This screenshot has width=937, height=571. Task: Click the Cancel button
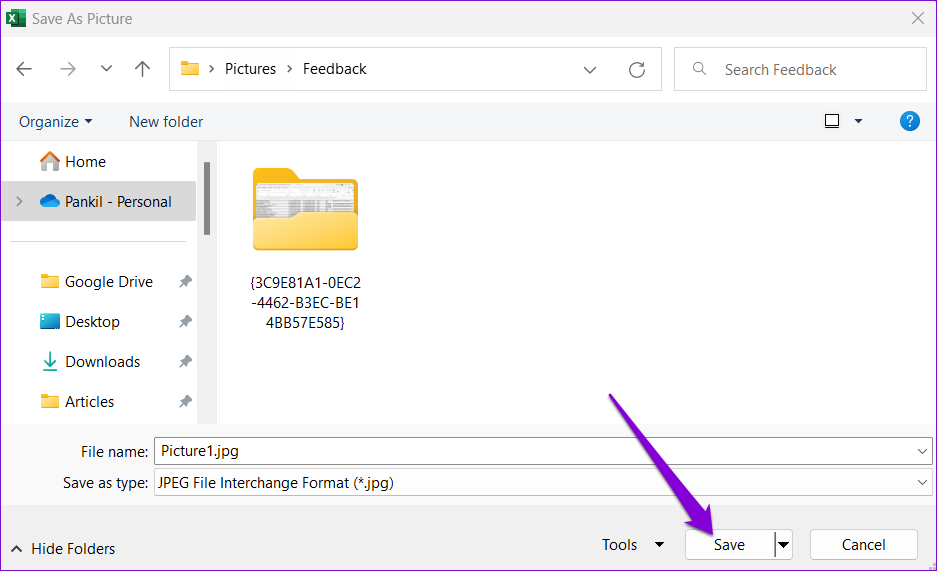pyautogui.click(x=863, y=545)
